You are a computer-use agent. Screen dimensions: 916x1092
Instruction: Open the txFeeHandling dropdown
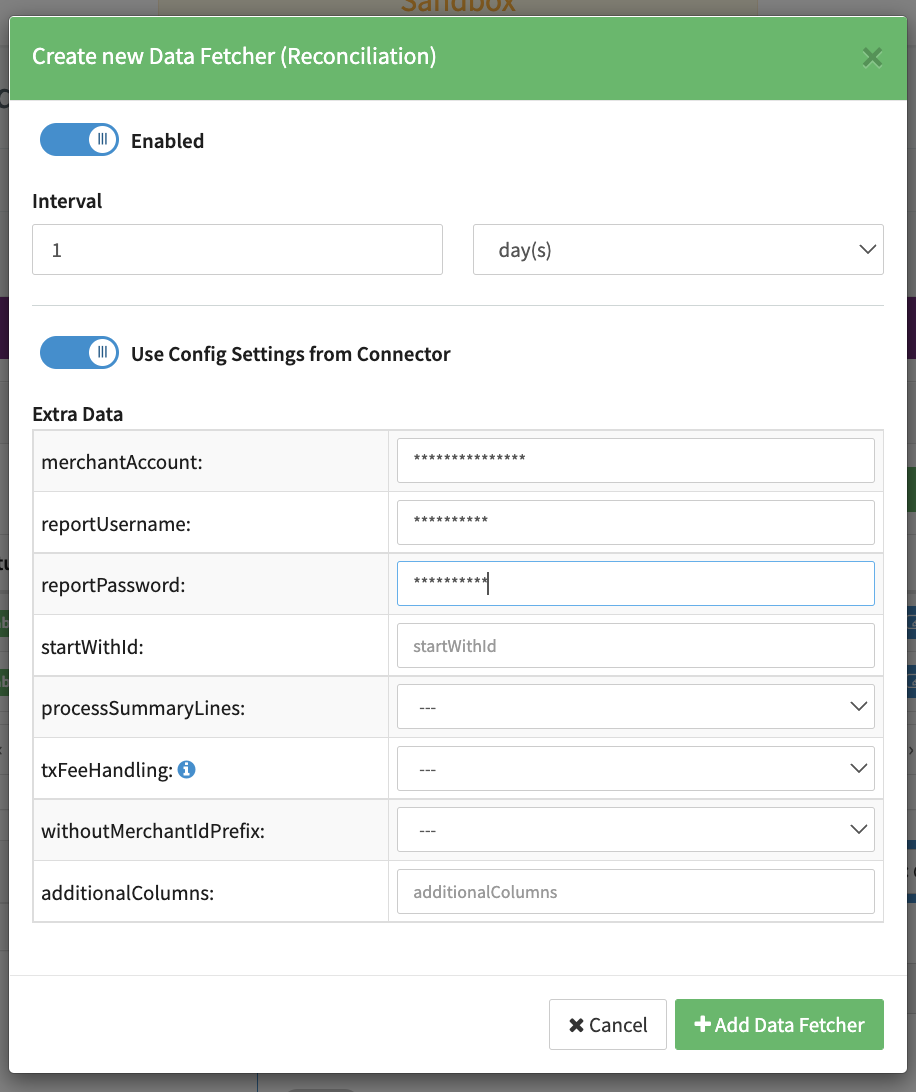(x=635, y=769)
